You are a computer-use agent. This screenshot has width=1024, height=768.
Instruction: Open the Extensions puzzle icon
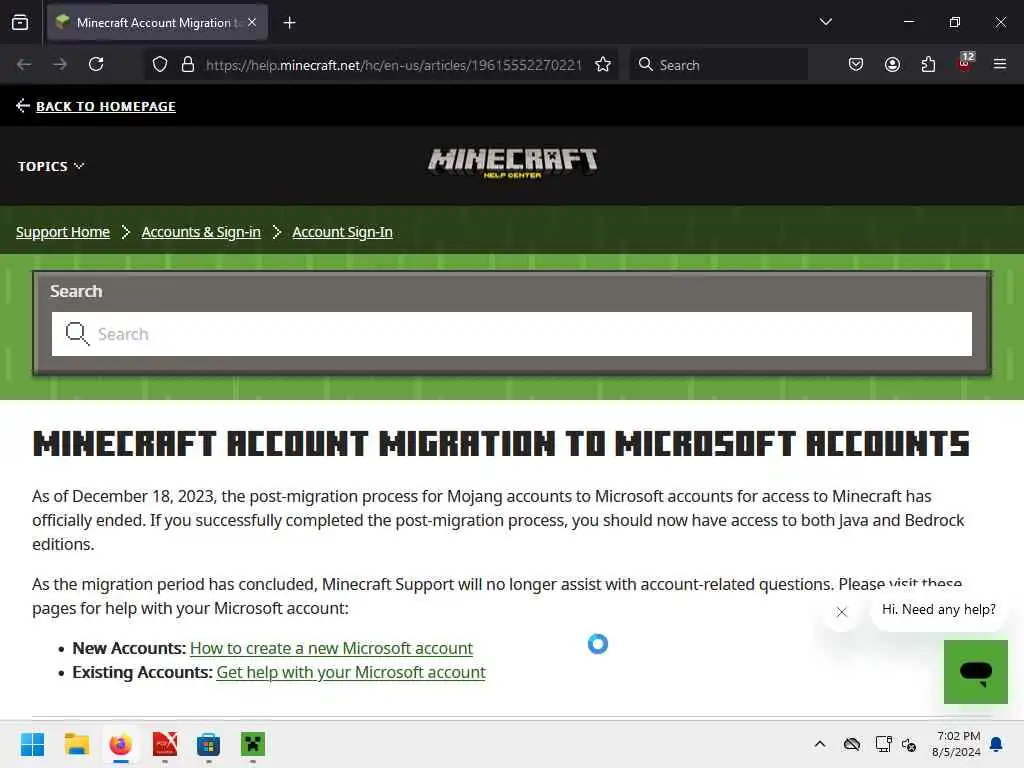point(928,64)
